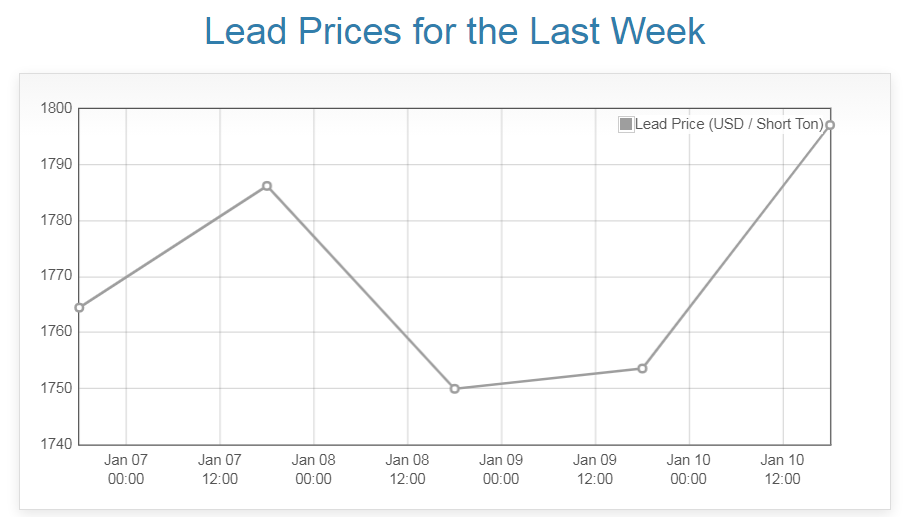Click the "Jan 08 12:00" x-axis label

pyautogui.click(x=407, y=469)
